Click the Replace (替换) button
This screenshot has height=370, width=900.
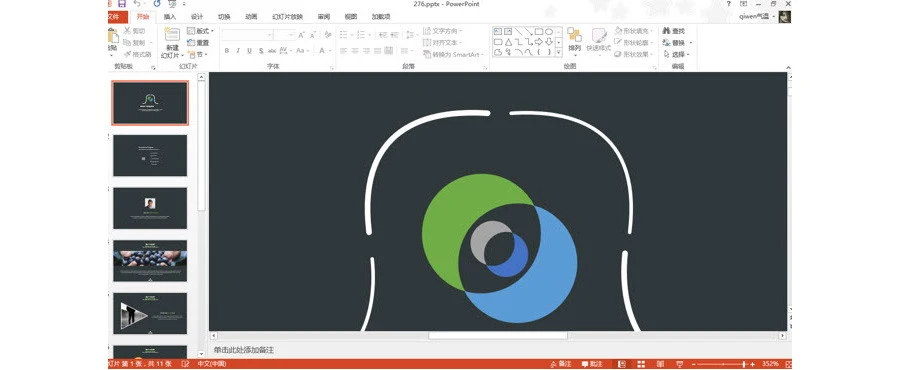point(677,42)
